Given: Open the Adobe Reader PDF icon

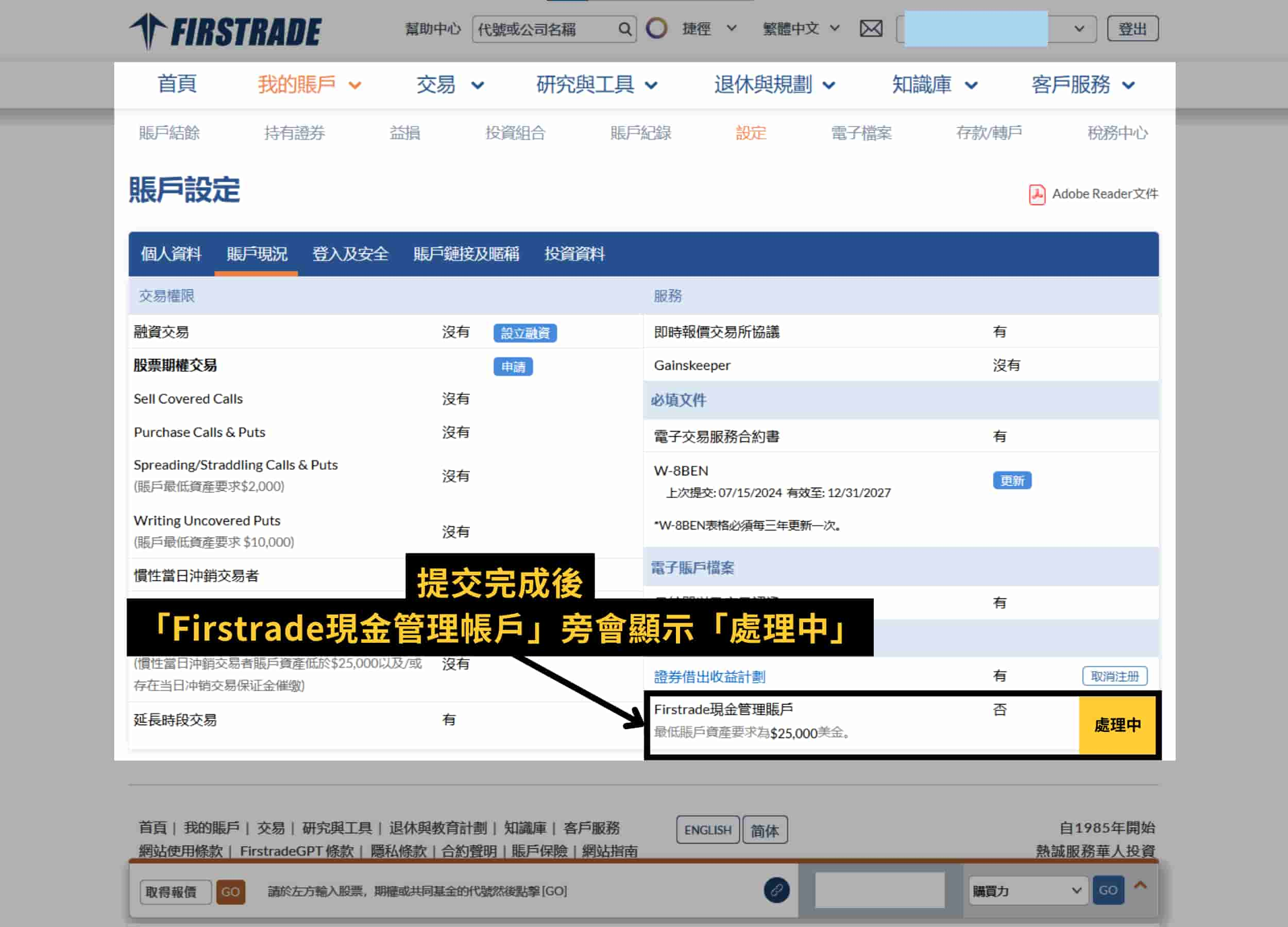Looking at the screenshot, I should tap(1037, 194).
